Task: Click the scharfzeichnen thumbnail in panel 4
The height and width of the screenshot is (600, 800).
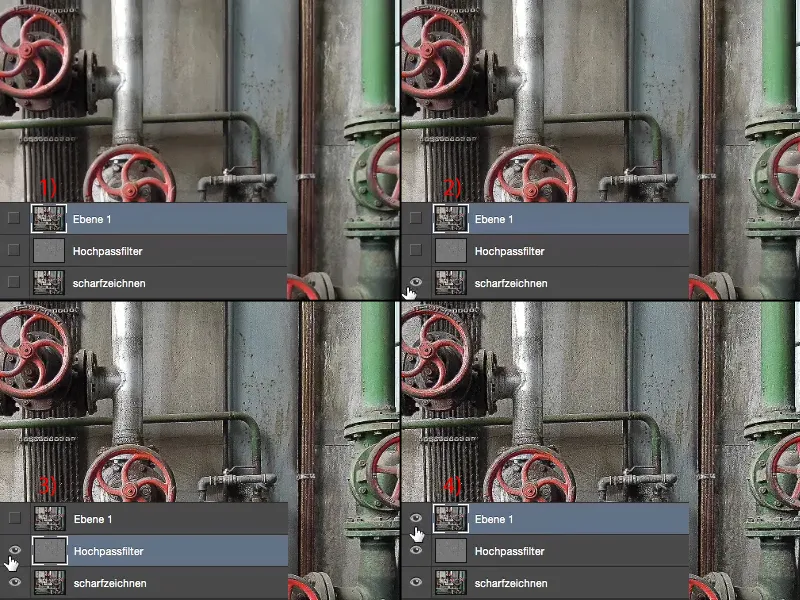Action: click(x=451, y=583)
